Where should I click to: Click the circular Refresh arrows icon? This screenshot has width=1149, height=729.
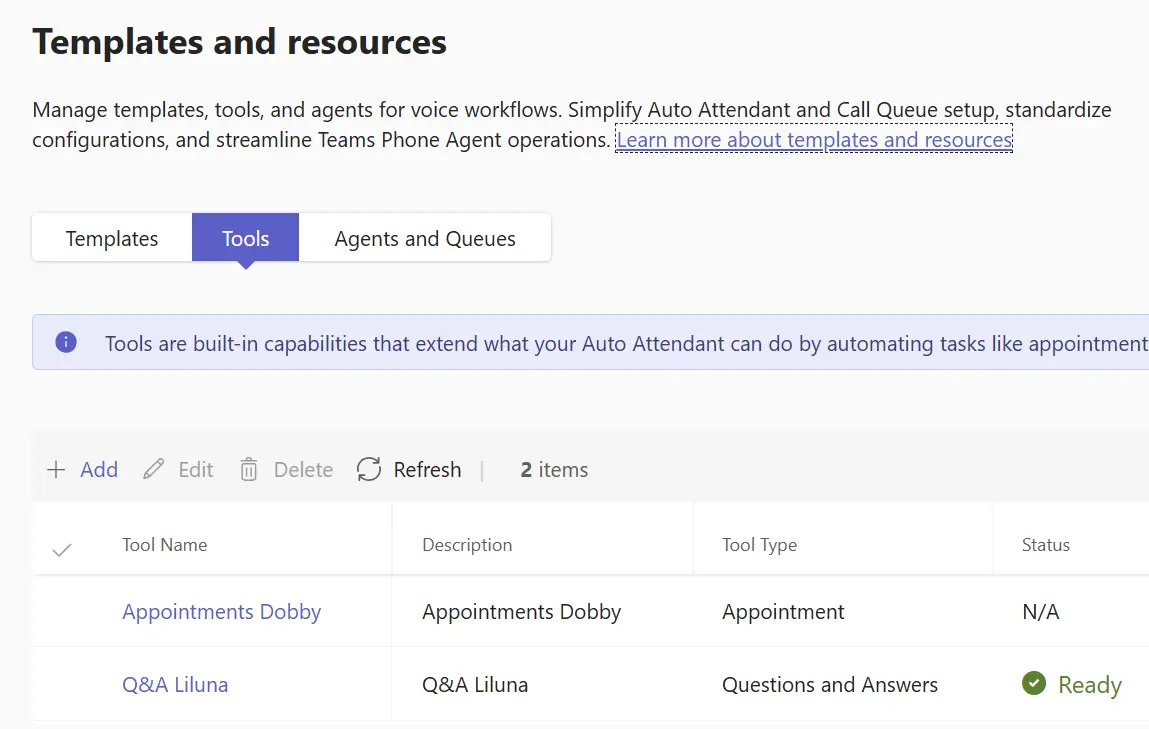[369, 470]
